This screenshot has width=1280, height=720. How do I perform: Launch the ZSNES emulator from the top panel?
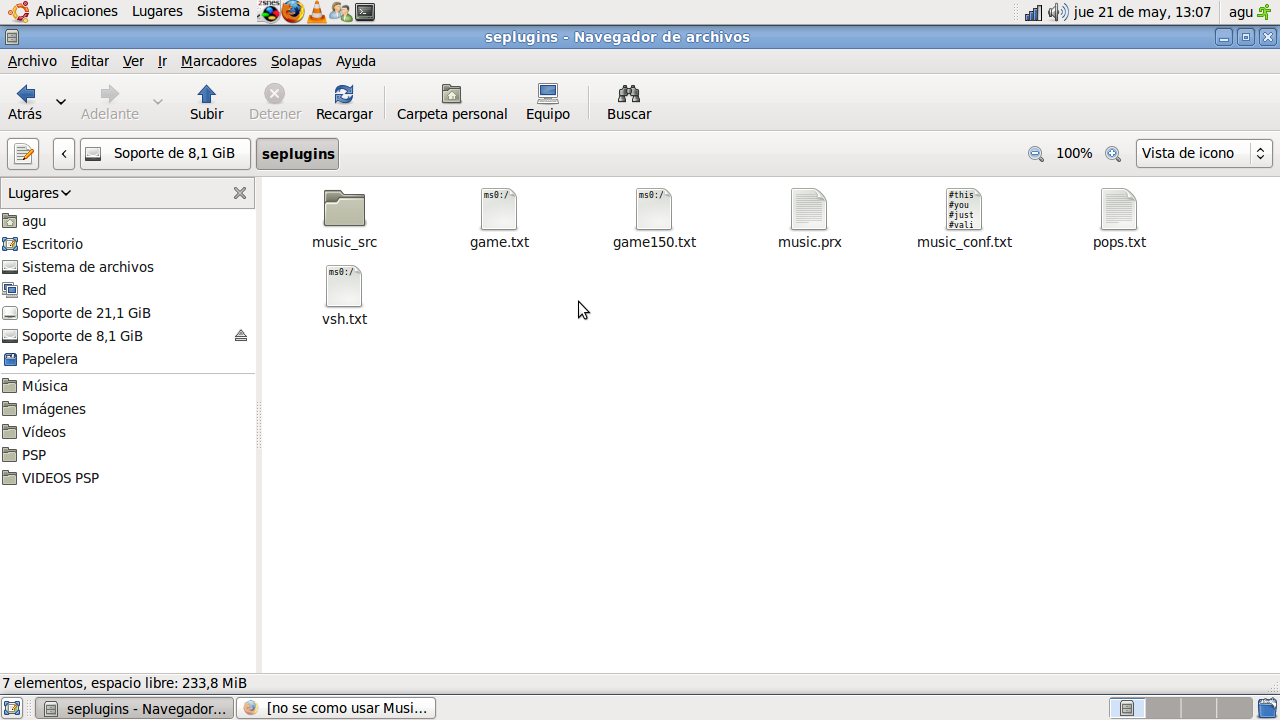269,11
